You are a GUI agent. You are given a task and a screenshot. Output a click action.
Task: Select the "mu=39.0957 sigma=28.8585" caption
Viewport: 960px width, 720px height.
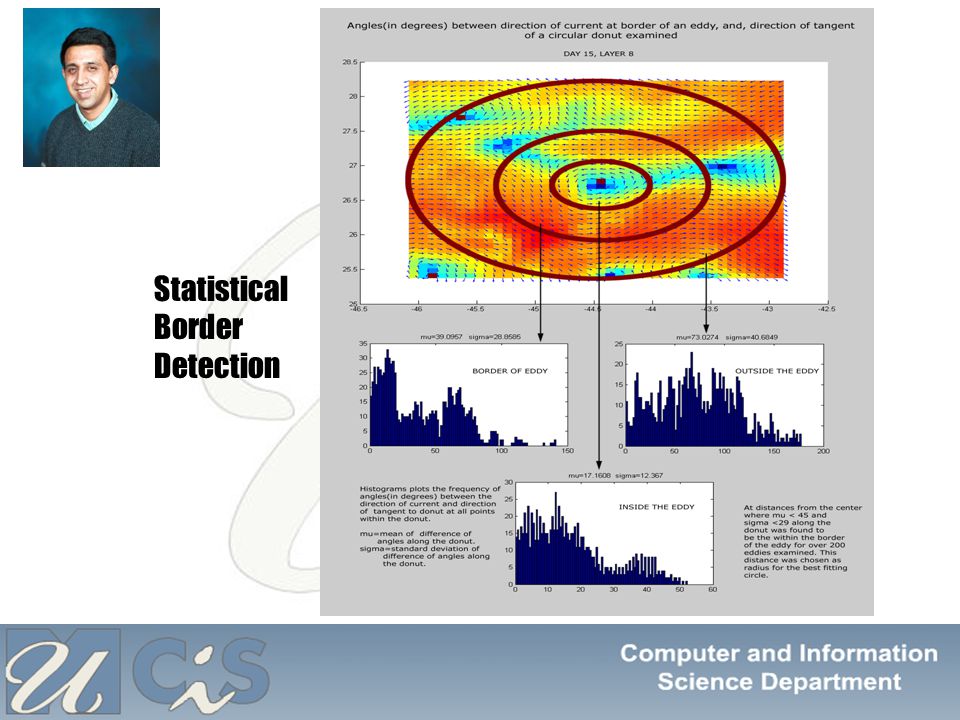470,337
